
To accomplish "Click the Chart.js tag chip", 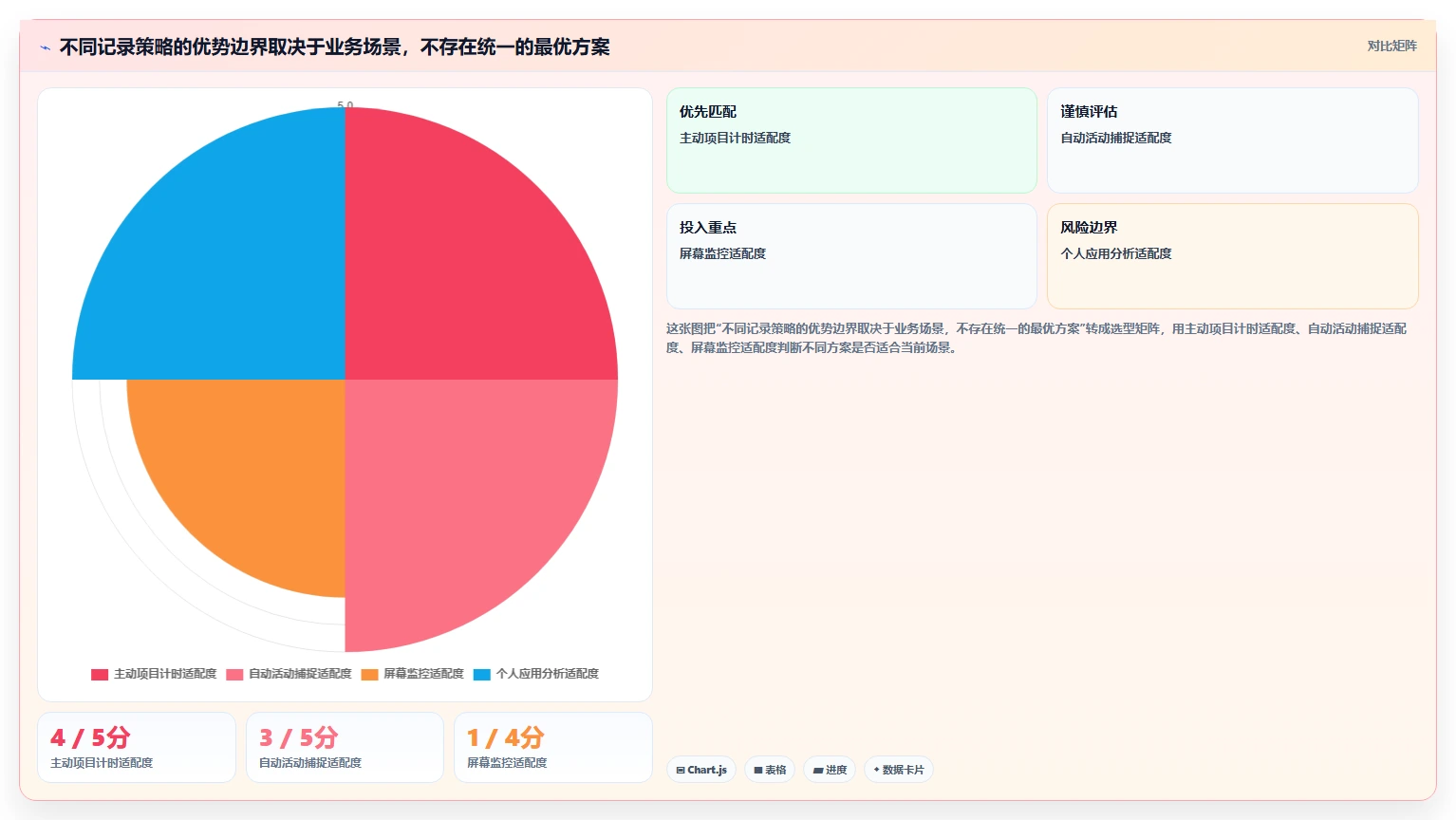I will tap(701, 770).
